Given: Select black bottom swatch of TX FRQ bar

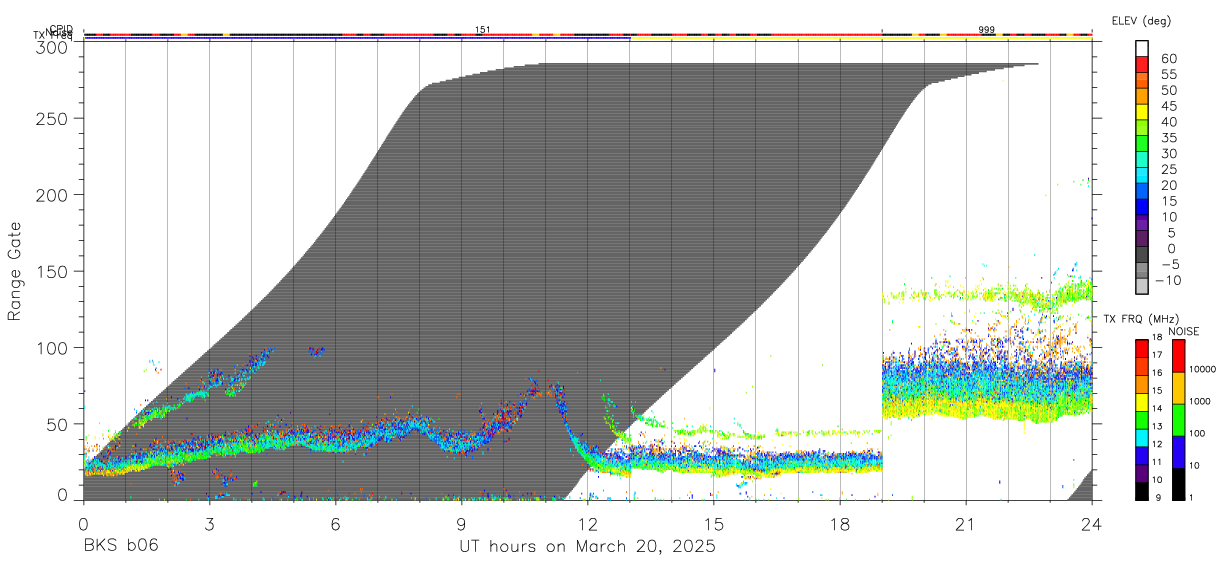Looking at the screenshot, I should (1142, 490).
